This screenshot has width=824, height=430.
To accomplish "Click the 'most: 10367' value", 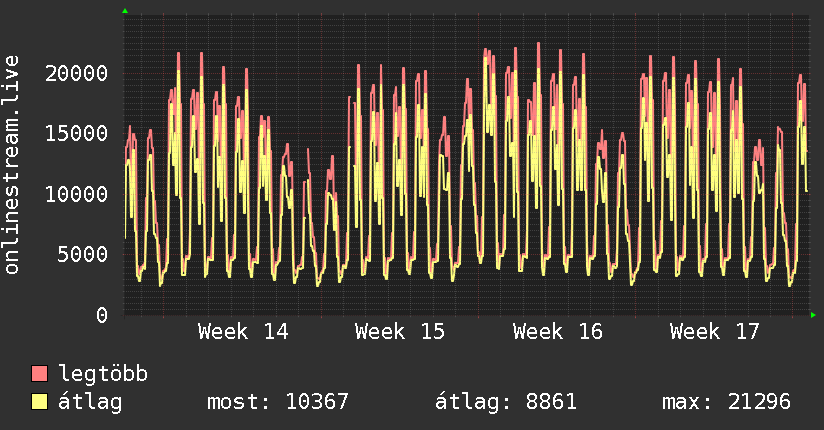I will [278, 402].
